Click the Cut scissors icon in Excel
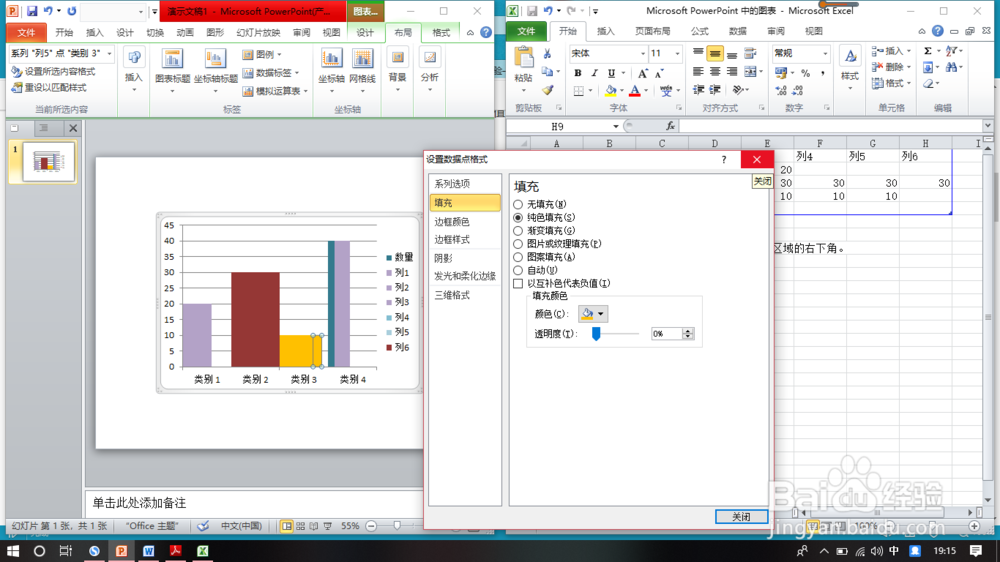 tap(547, 54)
